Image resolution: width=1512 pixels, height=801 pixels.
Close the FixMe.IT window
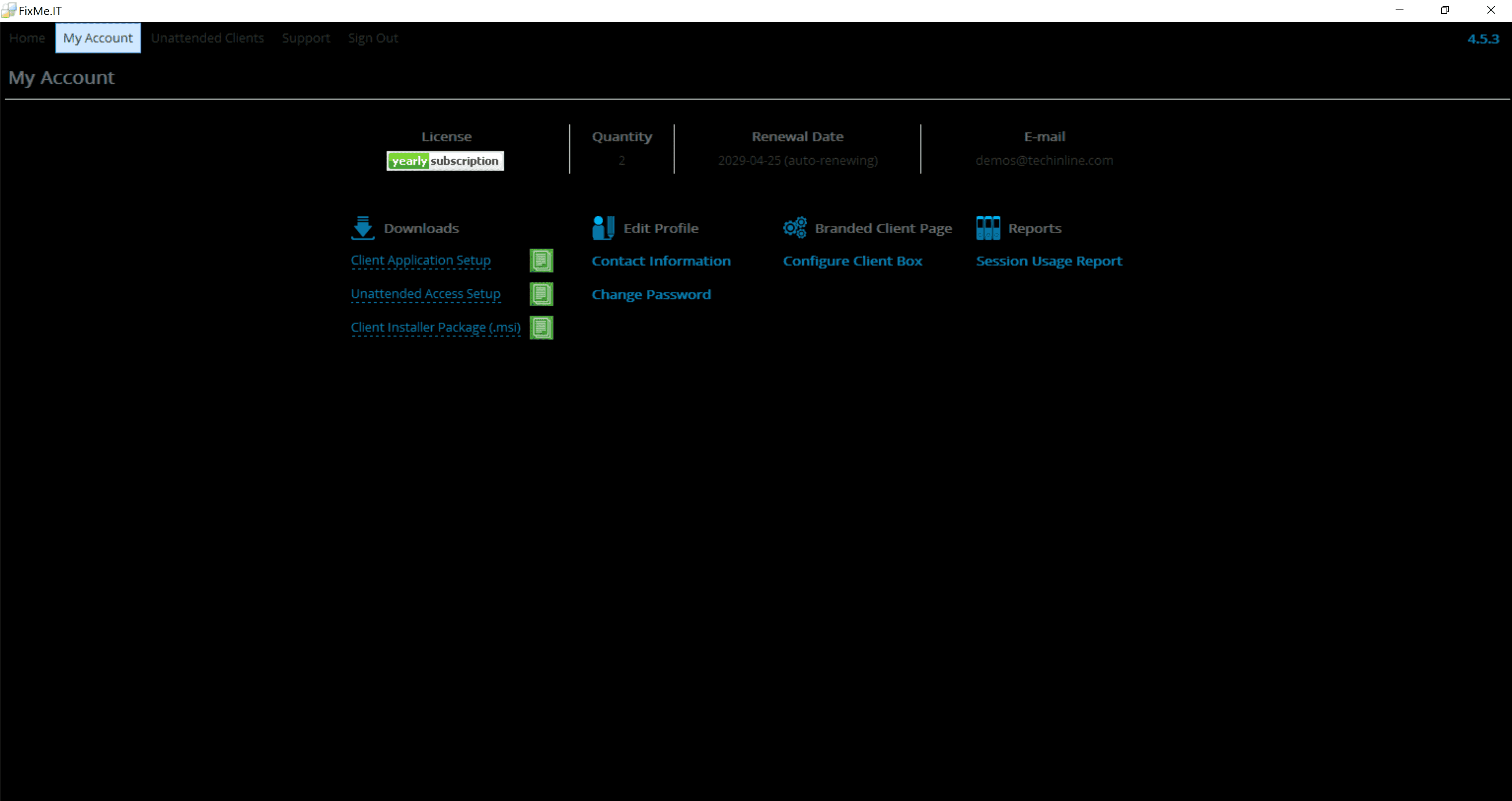[1490, 10]
